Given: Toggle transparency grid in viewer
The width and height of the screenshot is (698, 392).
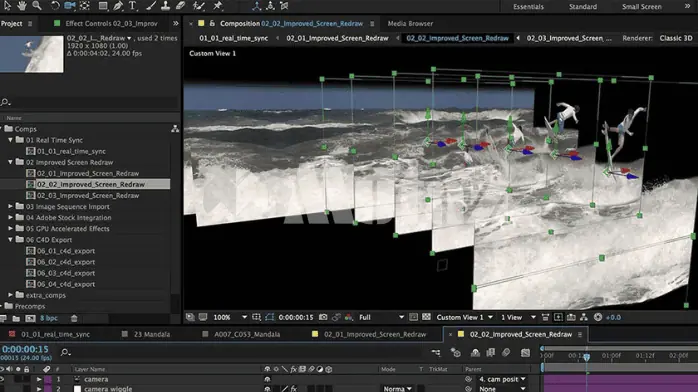Looking at the screenshot, I should (x=426, y=317).
